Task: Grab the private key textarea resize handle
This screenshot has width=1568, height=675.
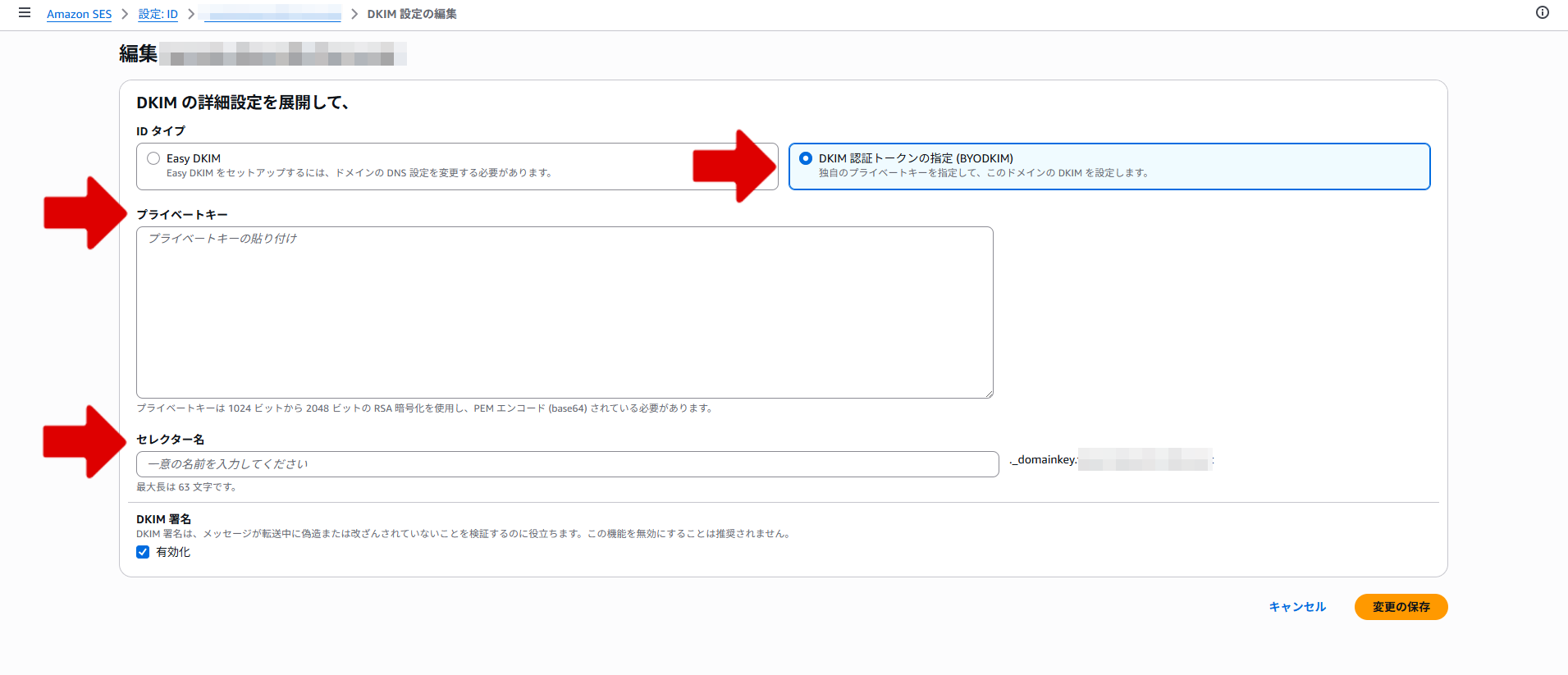Action: pyautogui.click(x=989, y=394)
